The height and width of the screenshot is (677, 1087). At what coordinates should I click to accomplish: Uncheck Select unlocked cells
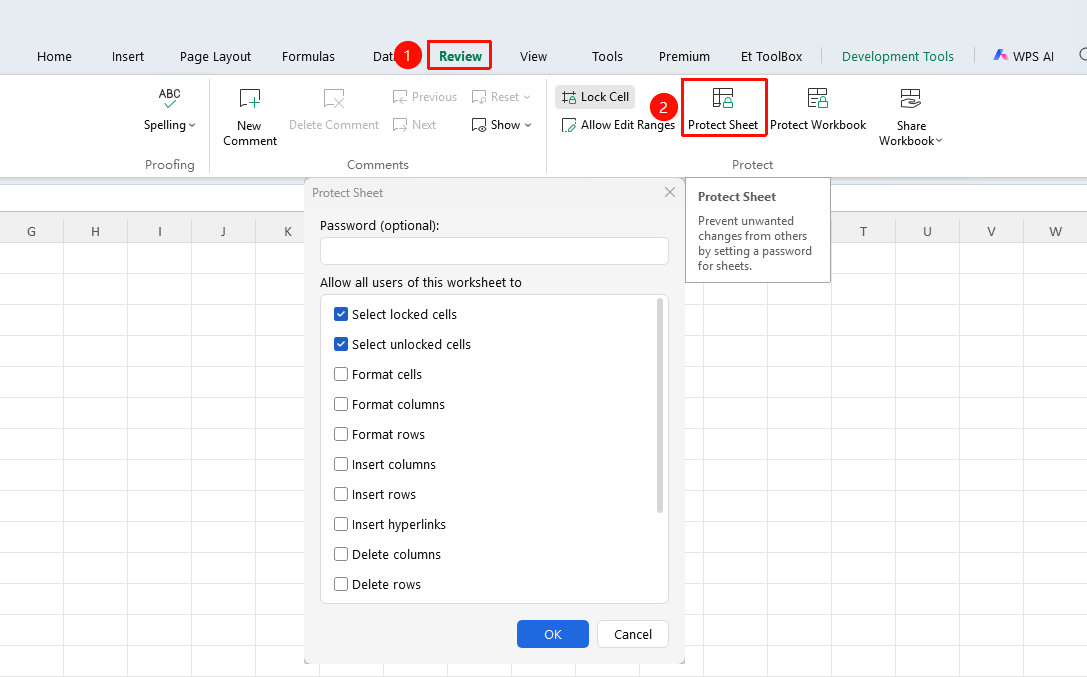341,344
